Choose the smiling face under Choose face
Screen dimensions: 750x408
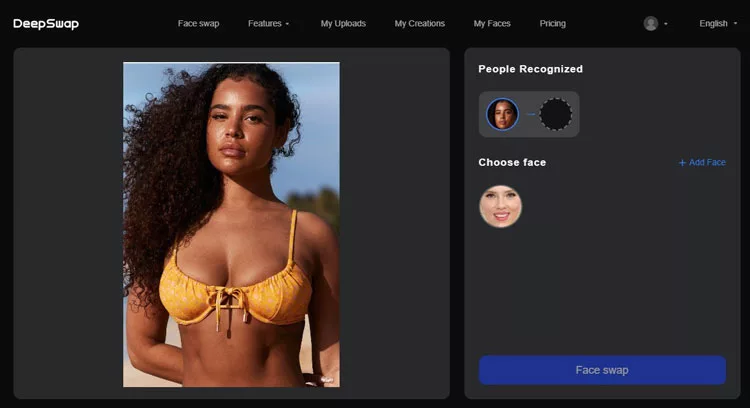(500, 206)
